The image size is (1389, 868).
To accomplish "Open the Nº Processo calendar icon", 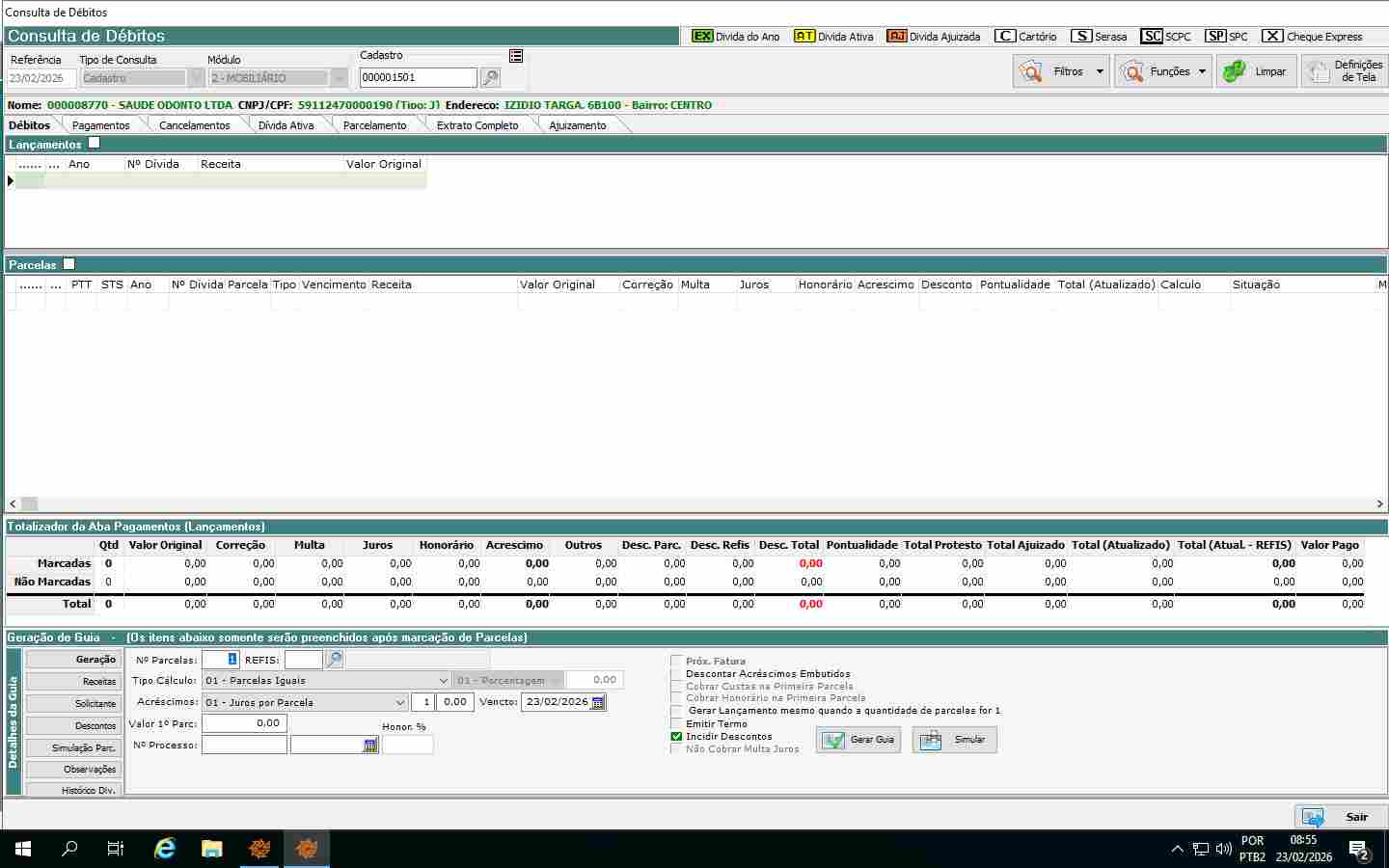I will (x=370, y=746).
